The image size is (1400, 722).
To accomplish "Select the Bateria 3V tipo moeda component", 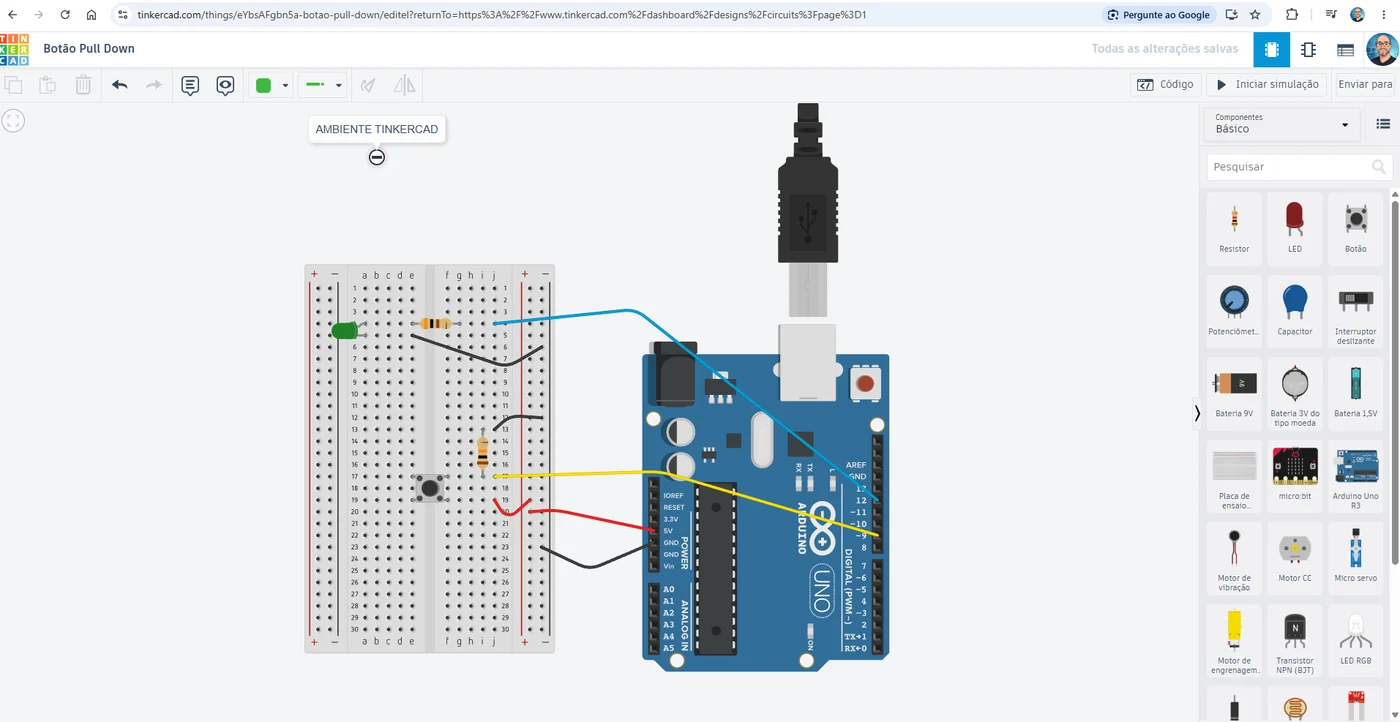I will [1295, 393].
